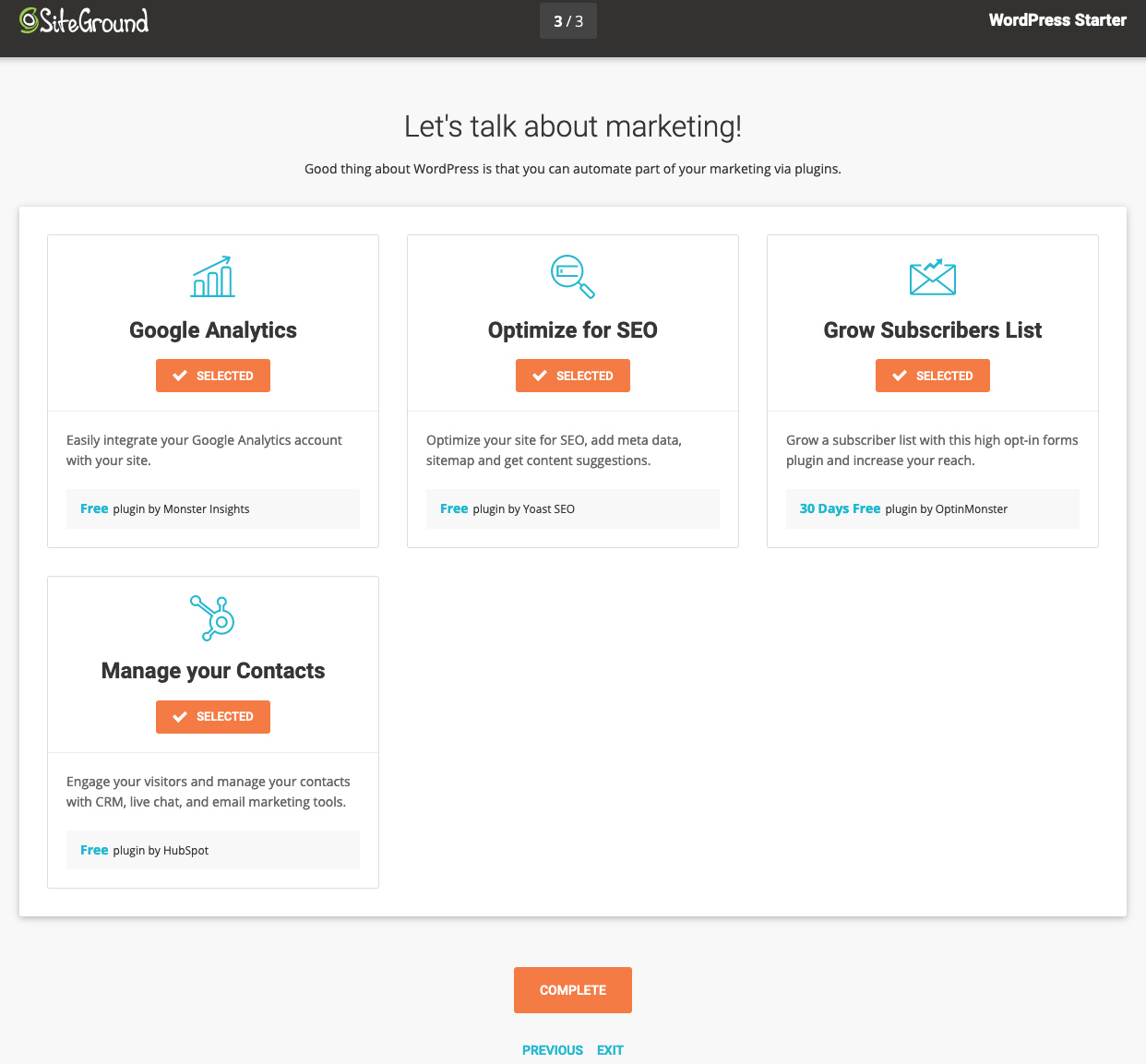
Task: Click the 'automate part of your marketing' subtitle
Action: [573, 169]
